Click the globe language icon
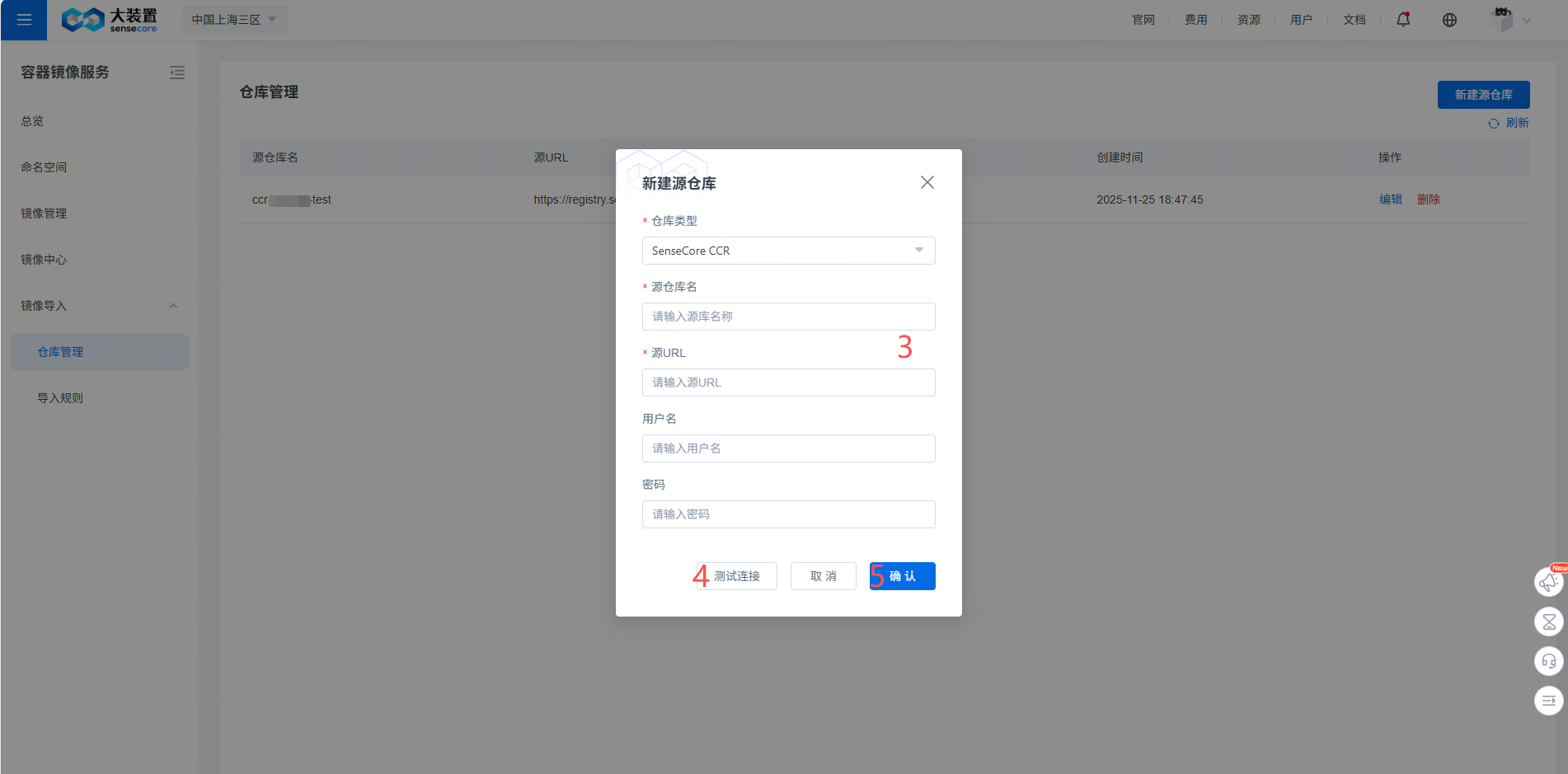1568x774 pixels. [1449, 19]
